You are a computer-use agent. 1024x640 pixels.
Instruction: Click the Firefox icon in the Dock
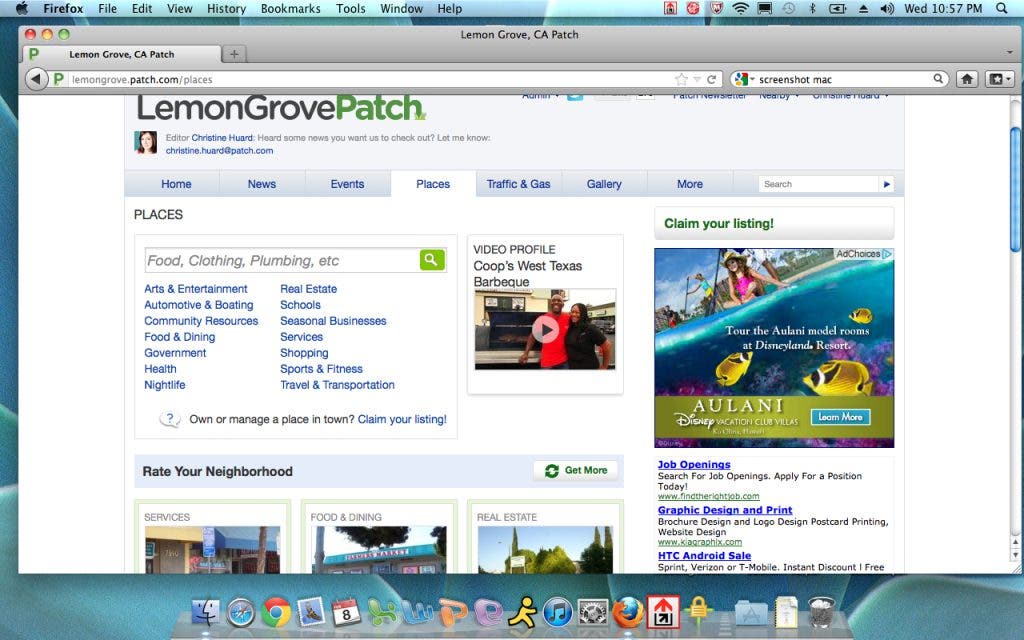628,613
